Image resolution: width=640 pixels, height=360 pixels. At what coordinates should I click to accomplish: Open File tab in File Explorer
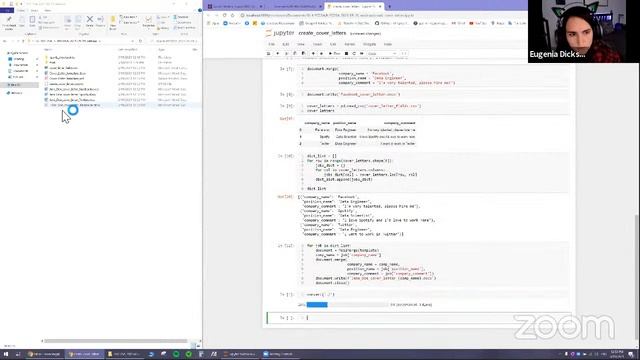(7, 10)
